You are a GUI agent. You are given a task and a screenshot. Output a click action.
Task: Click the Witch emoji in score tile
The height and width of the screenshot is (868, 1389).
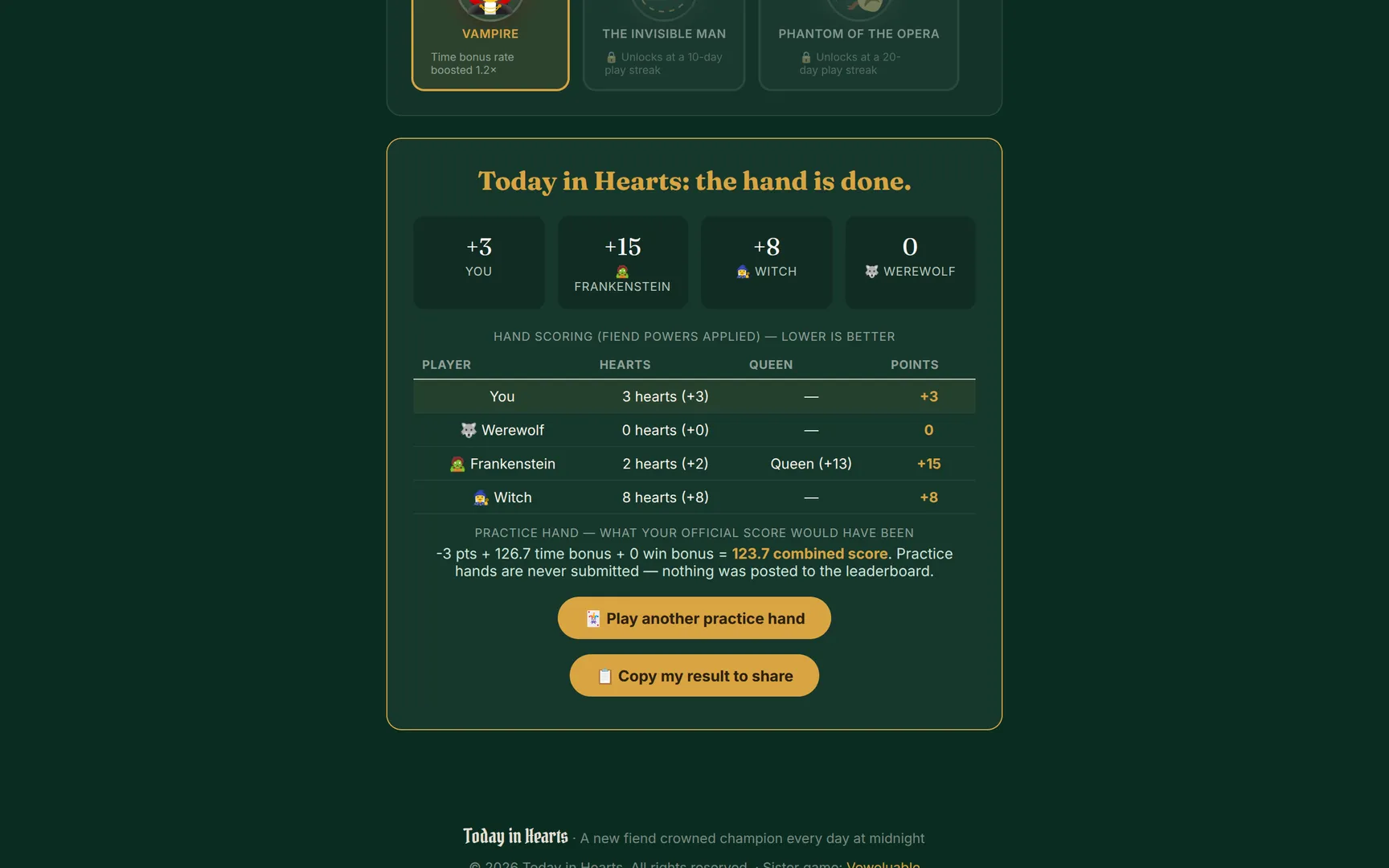743,272
